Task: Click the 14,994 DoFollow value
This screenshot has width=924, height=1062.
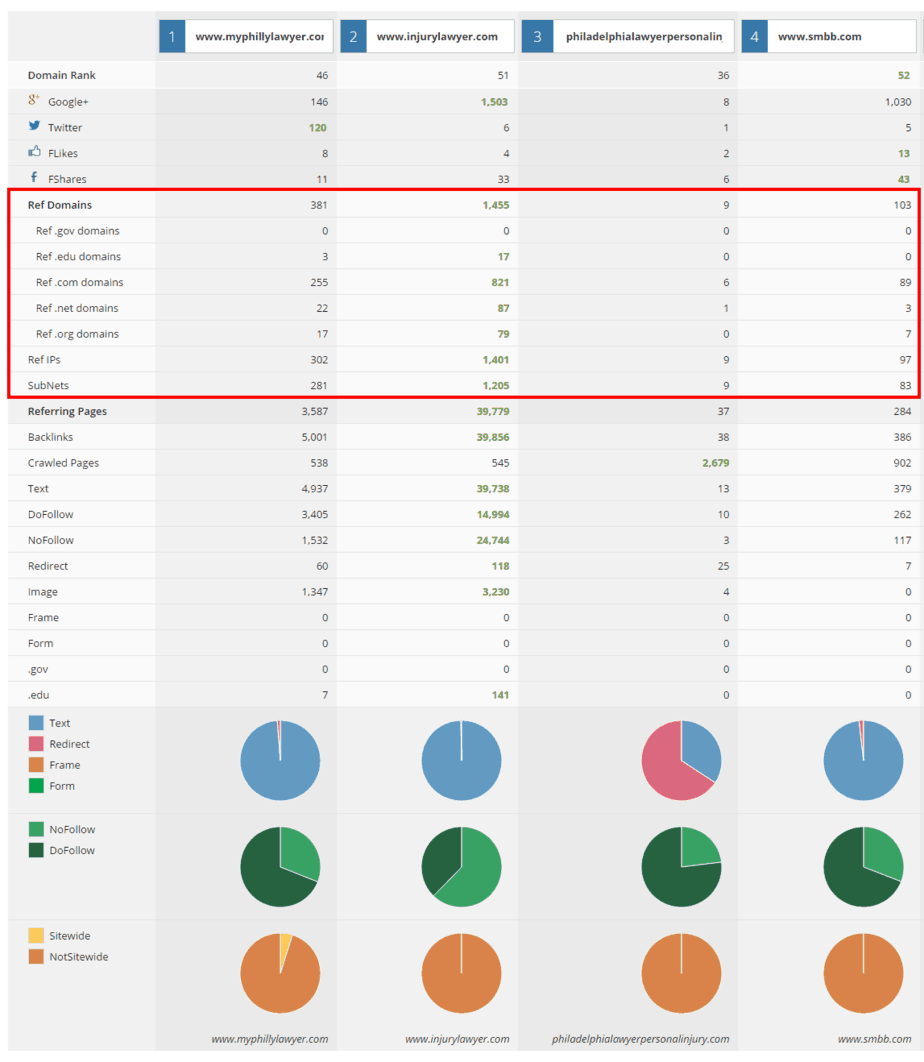Action: tap(492, 514)
